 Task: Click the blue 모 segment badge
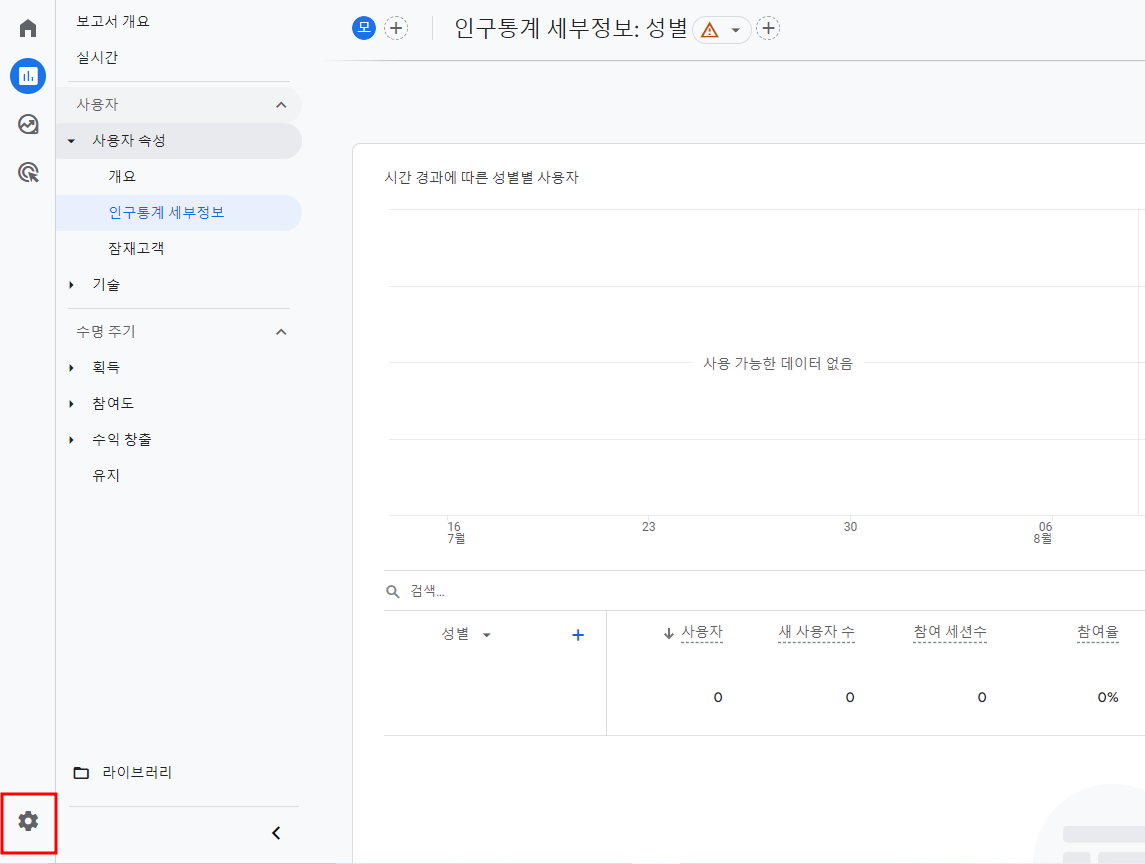pos(364,28)
